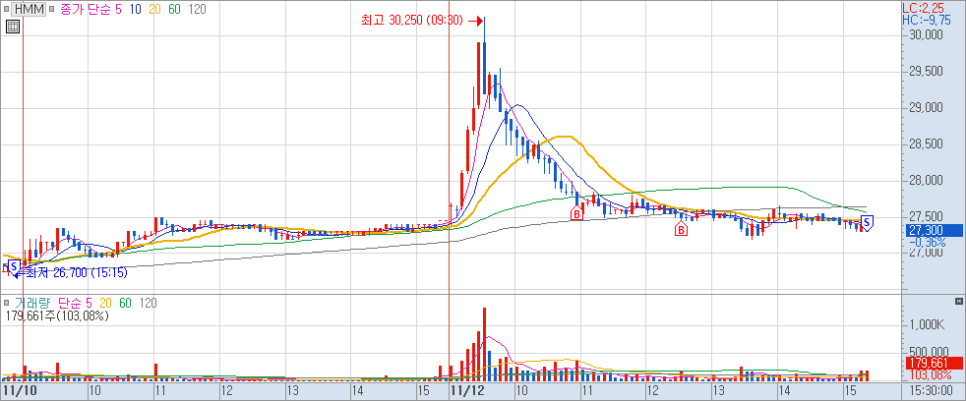The image size is (966, 401).
Task: Select the 10 moving average in price legend
Action: (134, 9)
